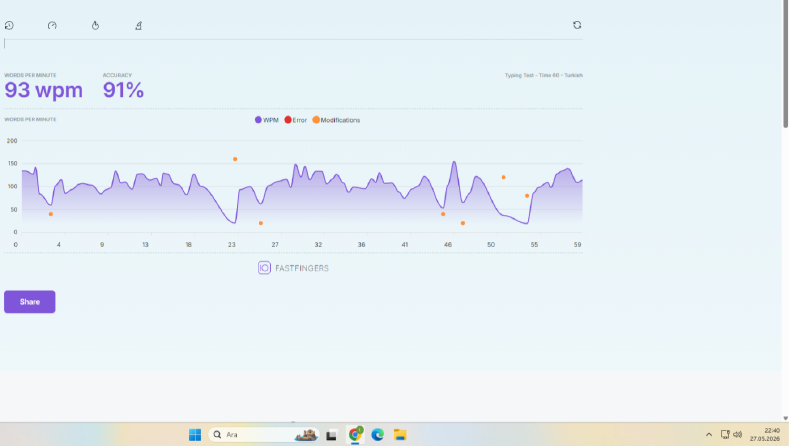Click the modification dot above second 23

(x=235, y=159)
